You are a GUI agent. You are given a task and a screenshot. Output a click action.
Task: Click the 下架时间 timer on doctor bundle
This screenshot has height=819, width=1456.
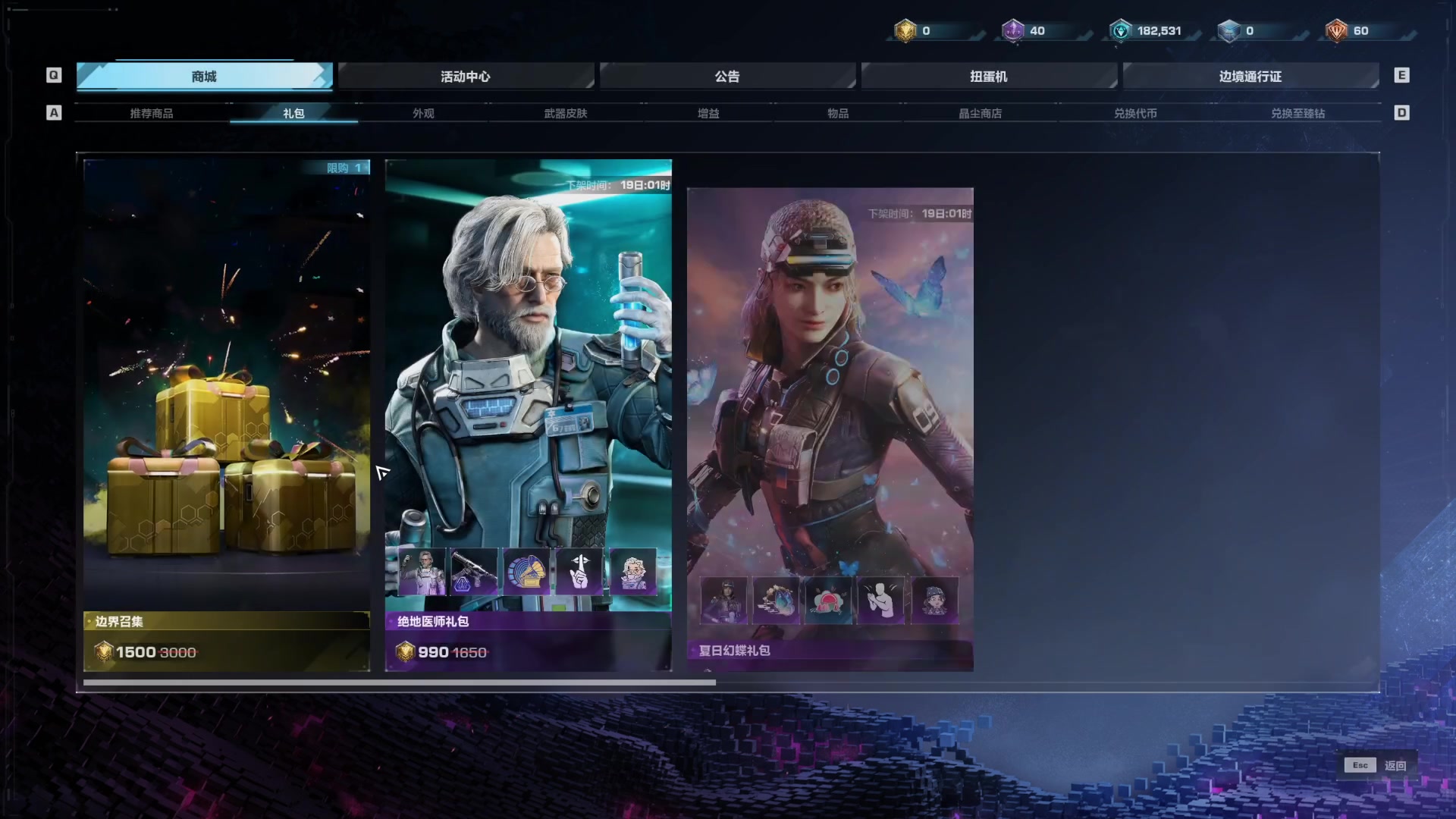point(617,185)
